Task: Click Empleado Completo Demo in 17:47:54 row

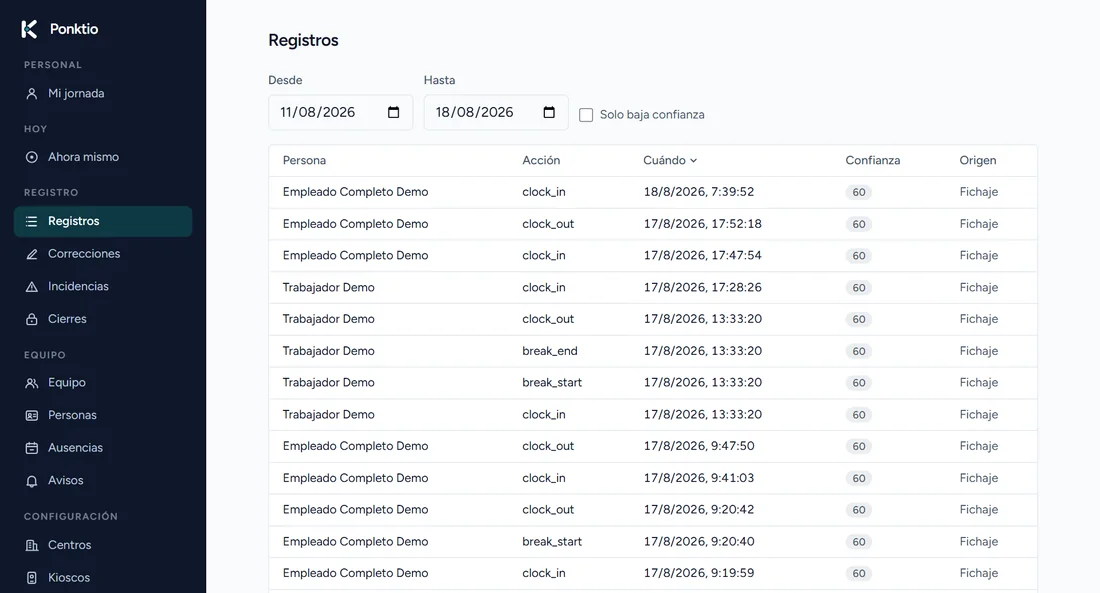Action: 355,255
